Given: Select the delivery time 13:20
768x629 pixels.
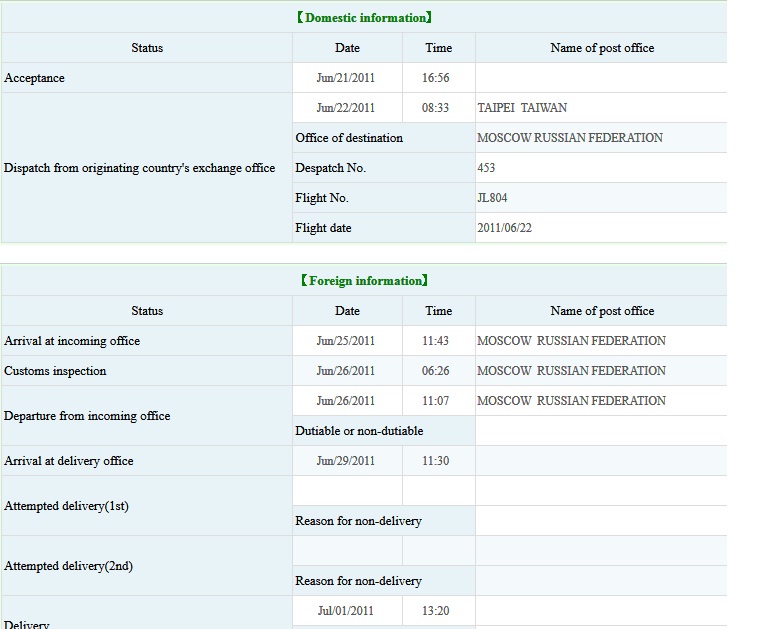Looking at the screenshot, I should pyautogui.click(x=436, y=611).
